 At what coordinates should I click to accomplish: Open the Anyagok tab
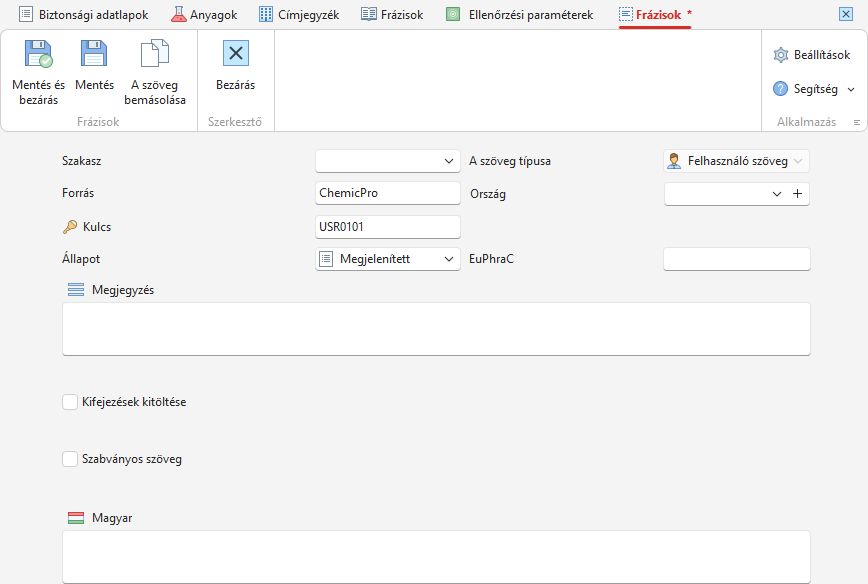(x=204, y=15)
